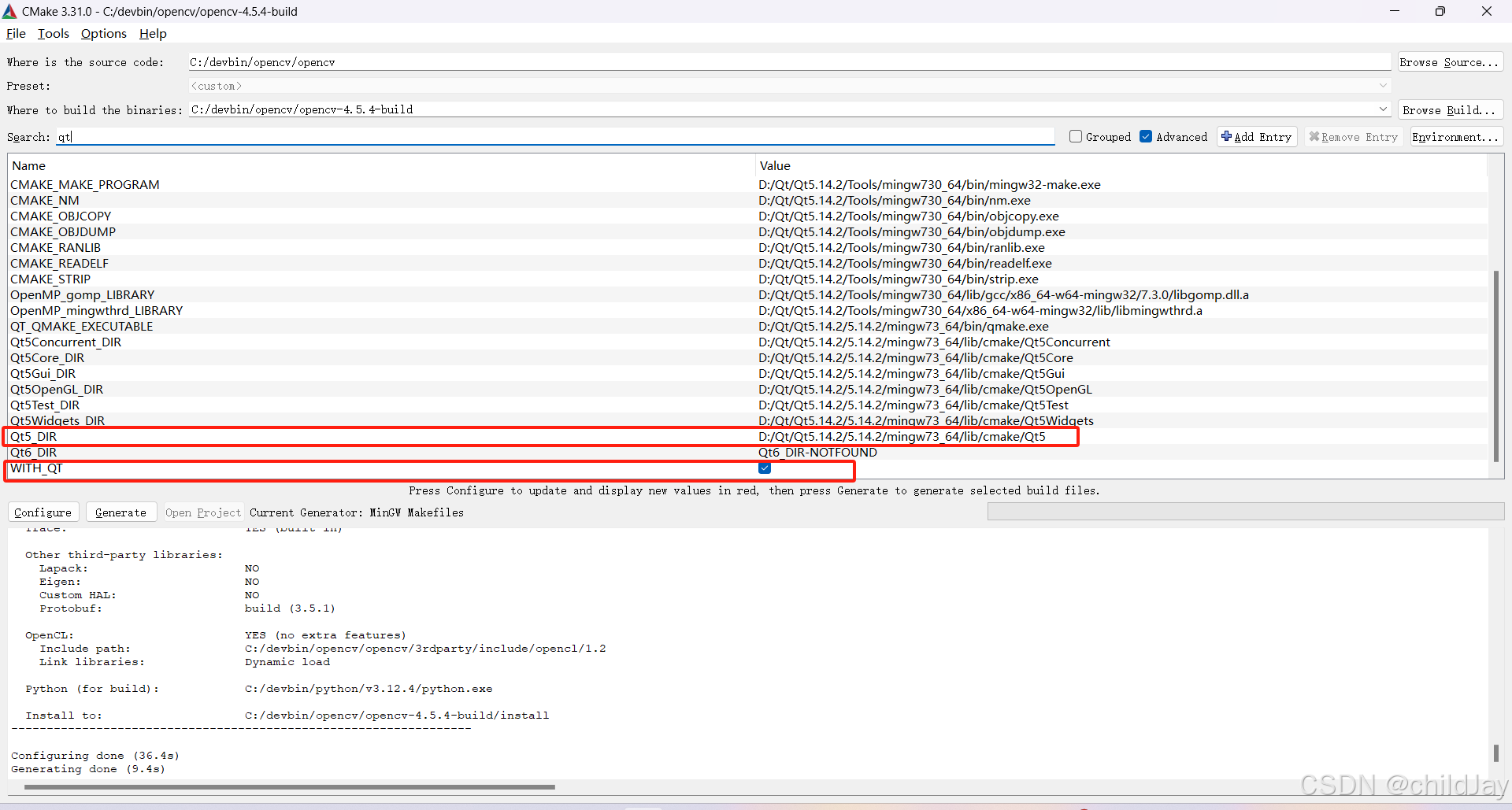
Task: Click the Current Generator MinGW Makefiles label
Action: pos(357,512)
